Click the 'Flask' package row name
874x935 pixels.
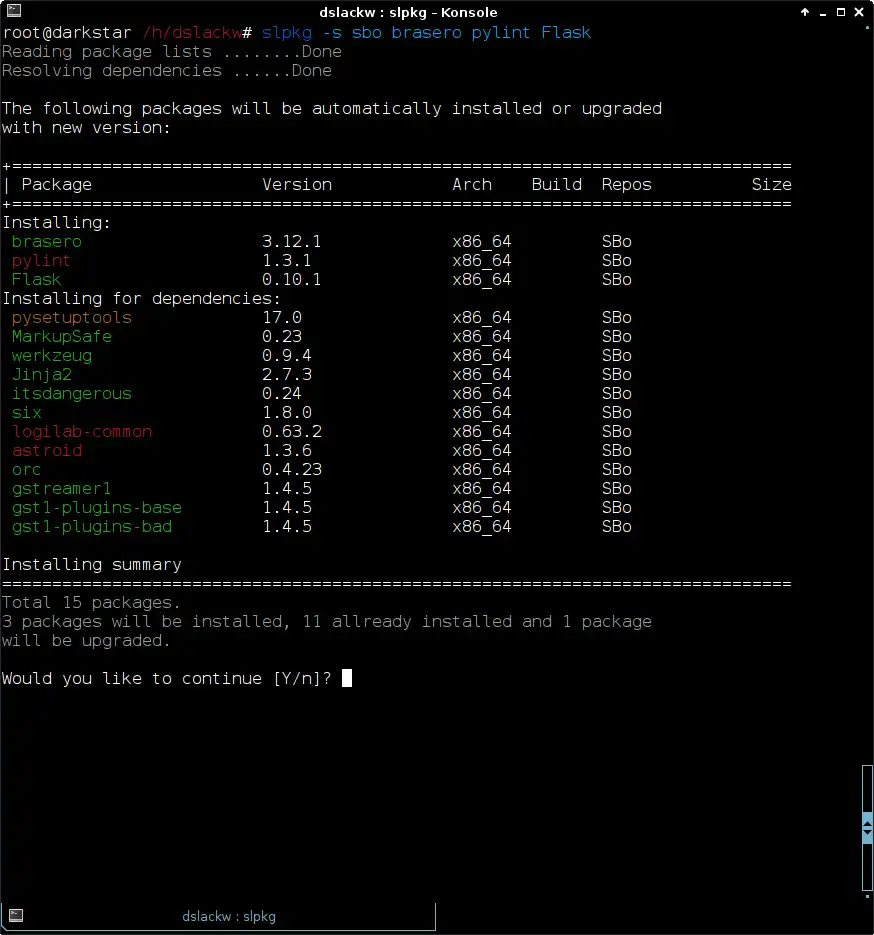tap(36, 280)
